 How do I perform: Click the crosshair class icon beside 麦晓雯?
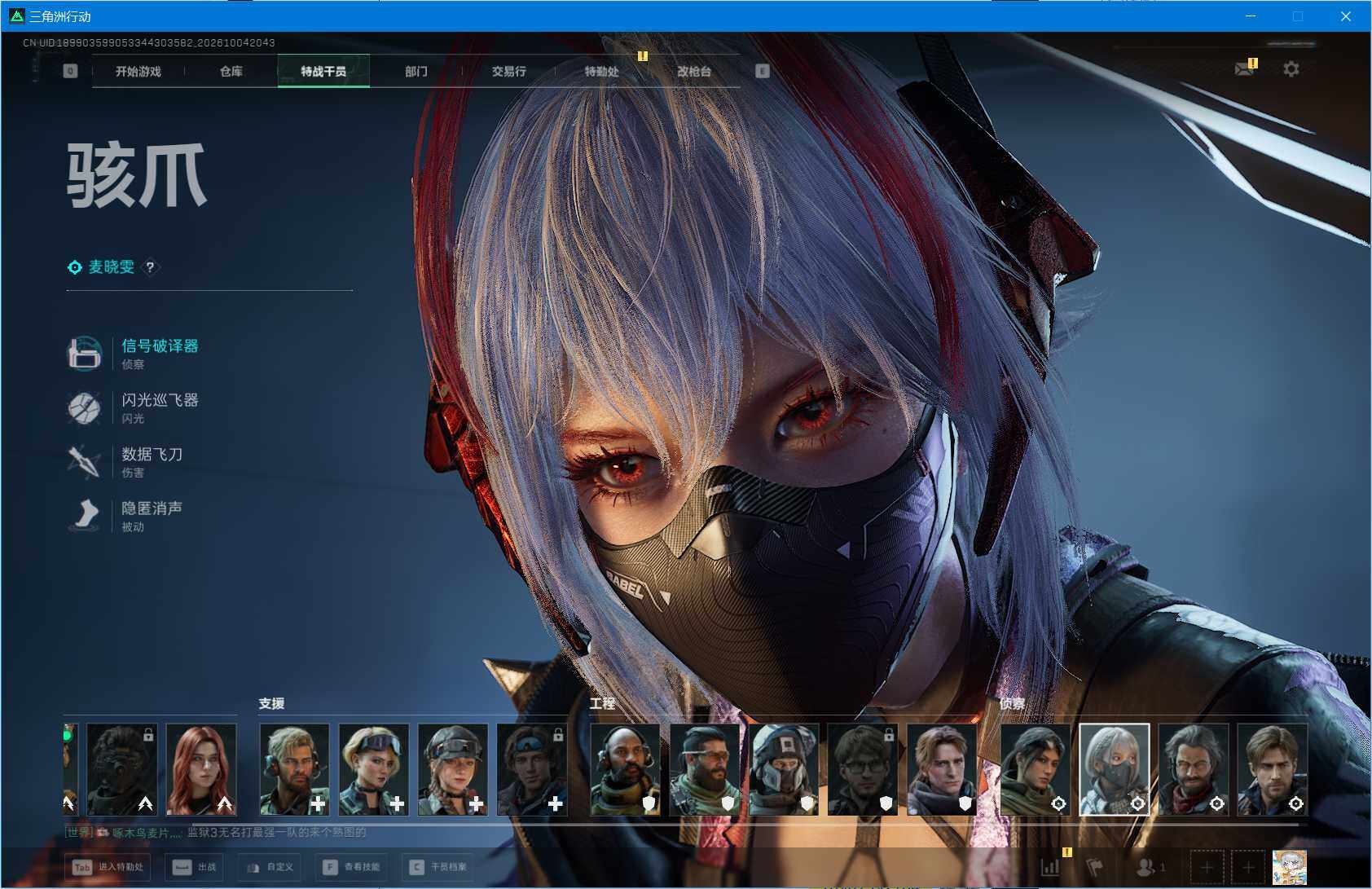(74, 267)
